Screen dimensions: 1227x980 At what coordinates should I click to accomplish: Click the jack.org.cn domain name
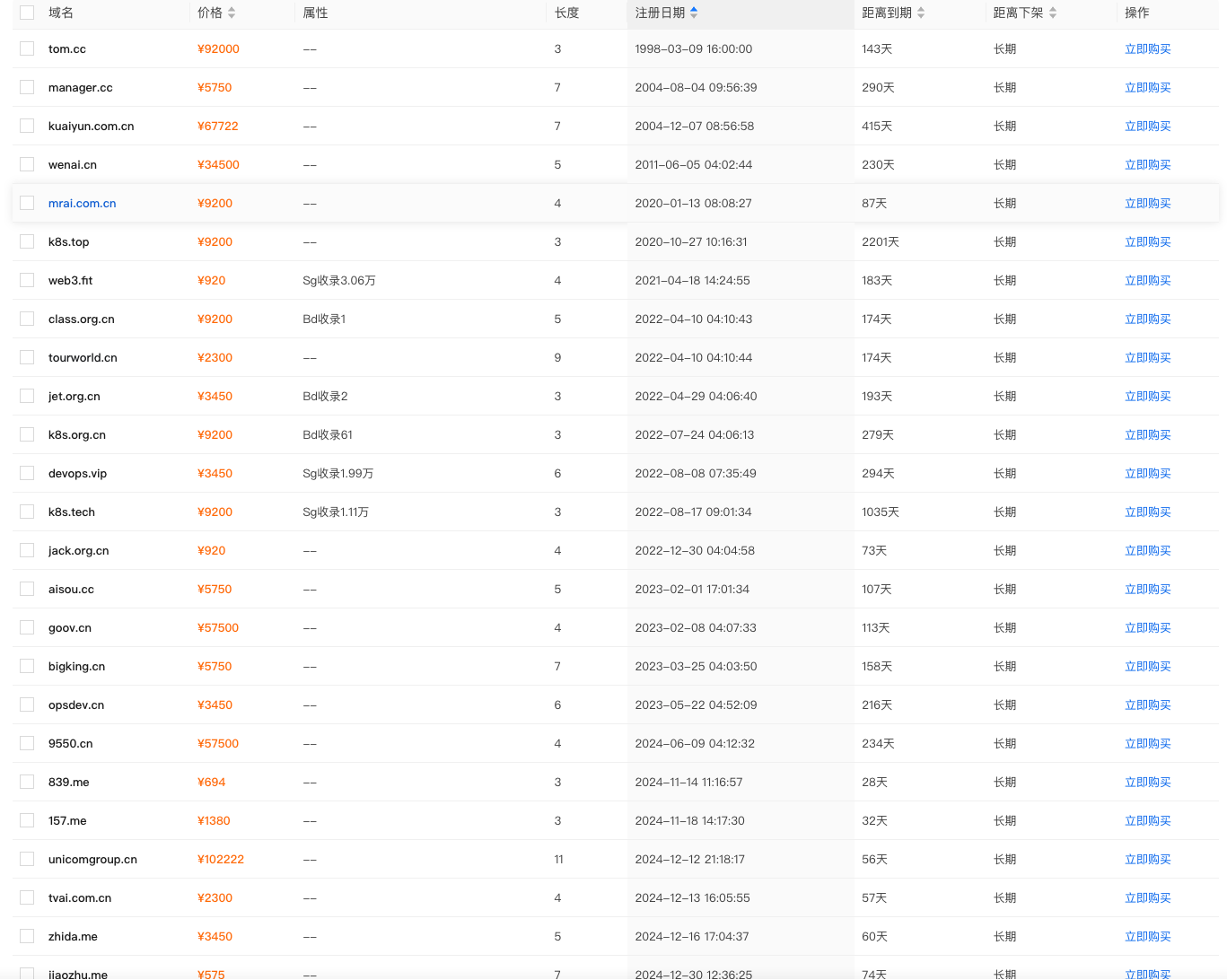point(78,551)
